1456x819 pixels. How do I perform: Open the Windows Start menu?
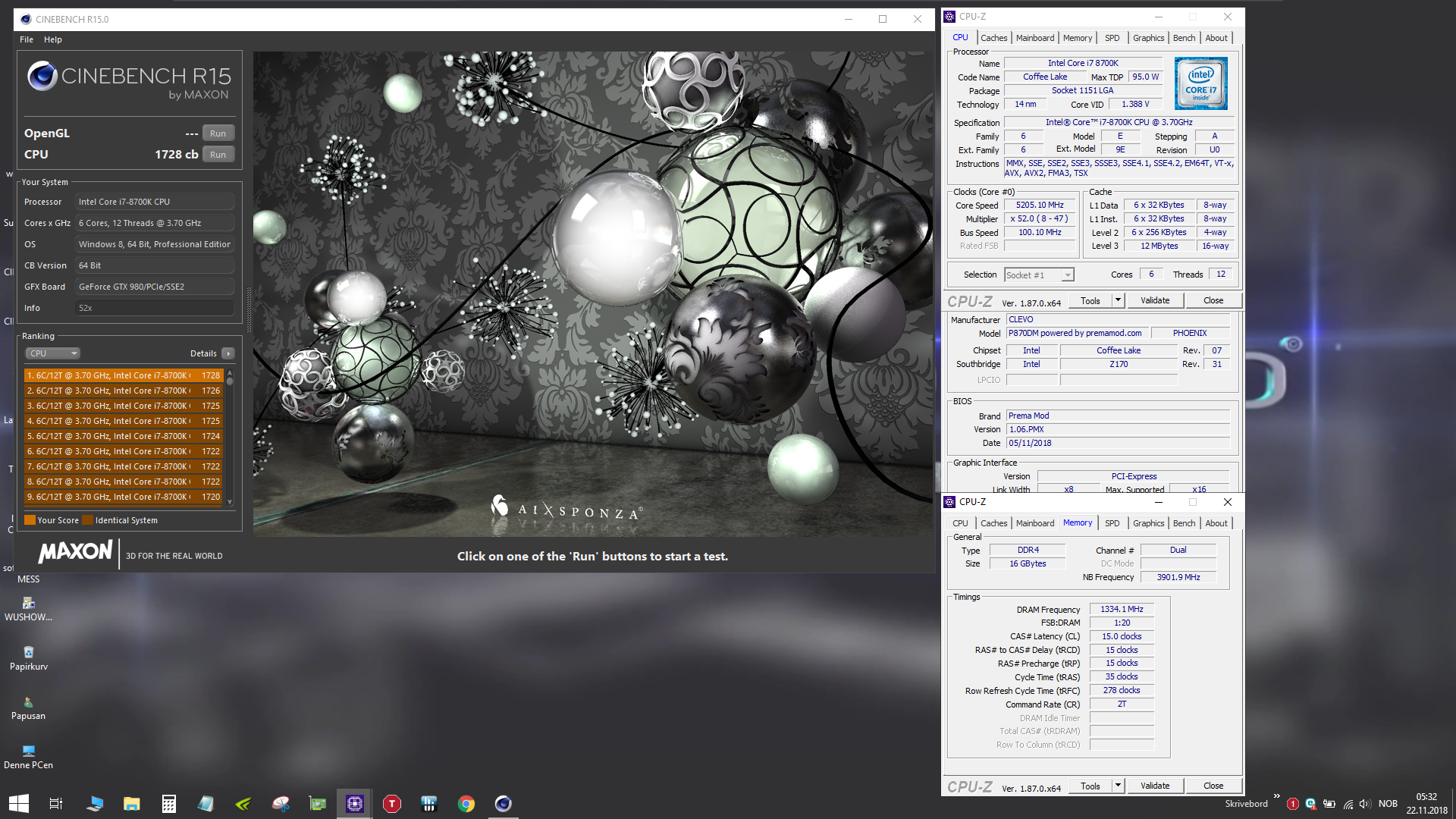click(x=18, y=803)
